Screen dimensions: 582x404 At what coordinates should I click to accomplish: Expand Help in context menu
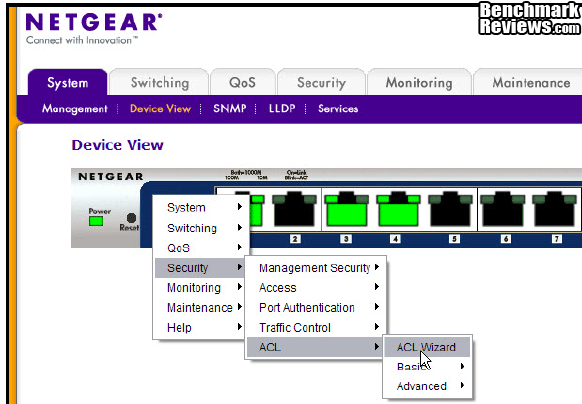[x=199, y=328]
